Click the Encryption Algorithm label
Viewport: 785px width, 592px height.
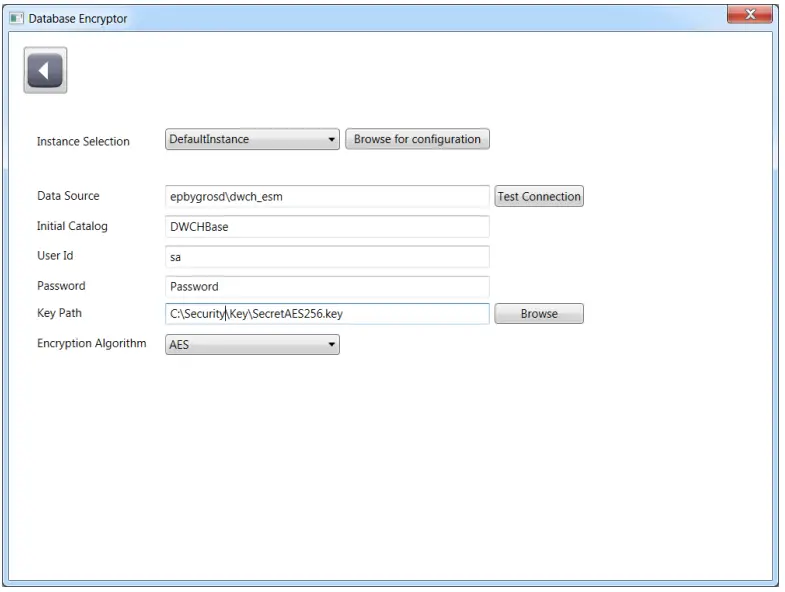92,344
